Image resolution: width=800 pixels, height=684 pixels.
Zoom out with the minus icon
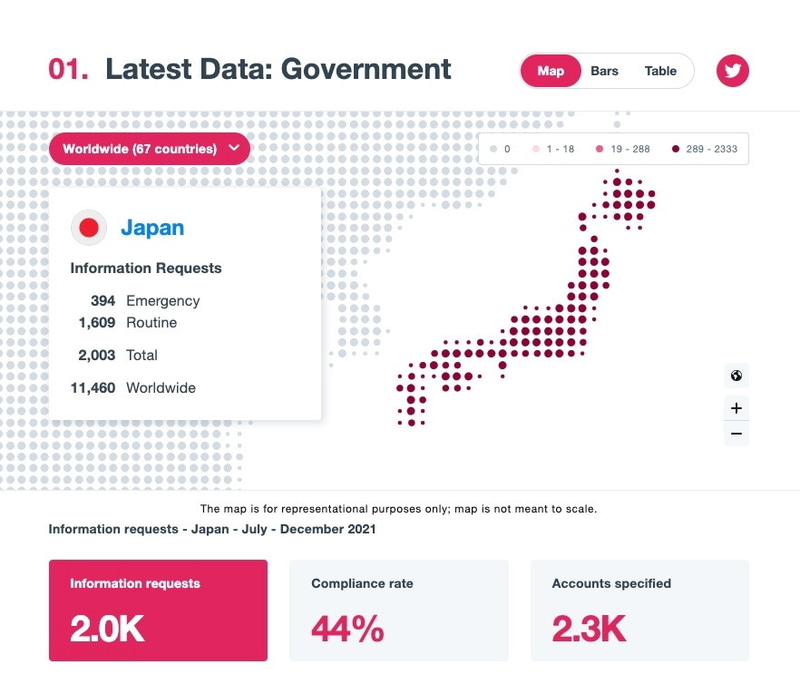point(737,434)
